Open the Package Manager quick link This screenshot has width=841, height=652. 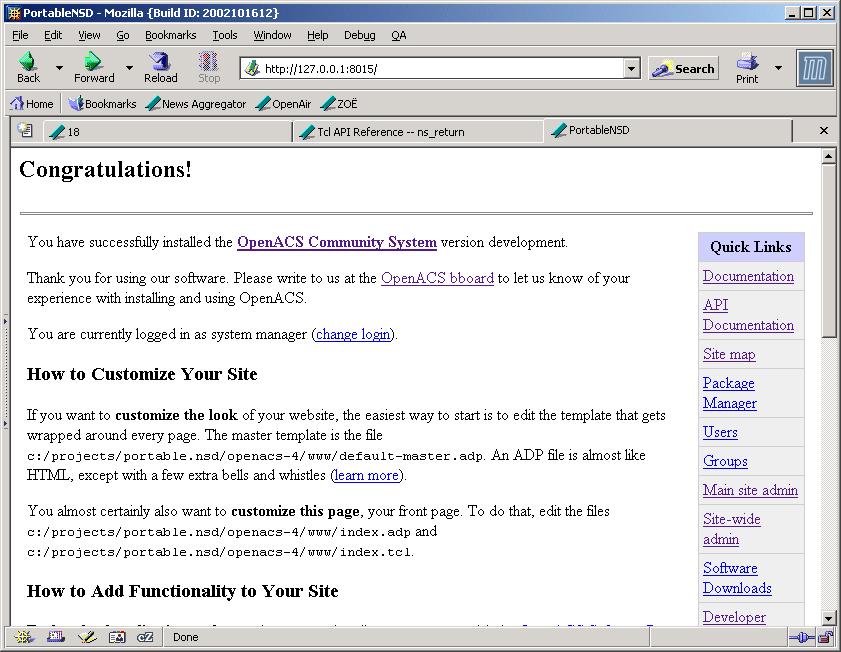[x=729, y=393]
